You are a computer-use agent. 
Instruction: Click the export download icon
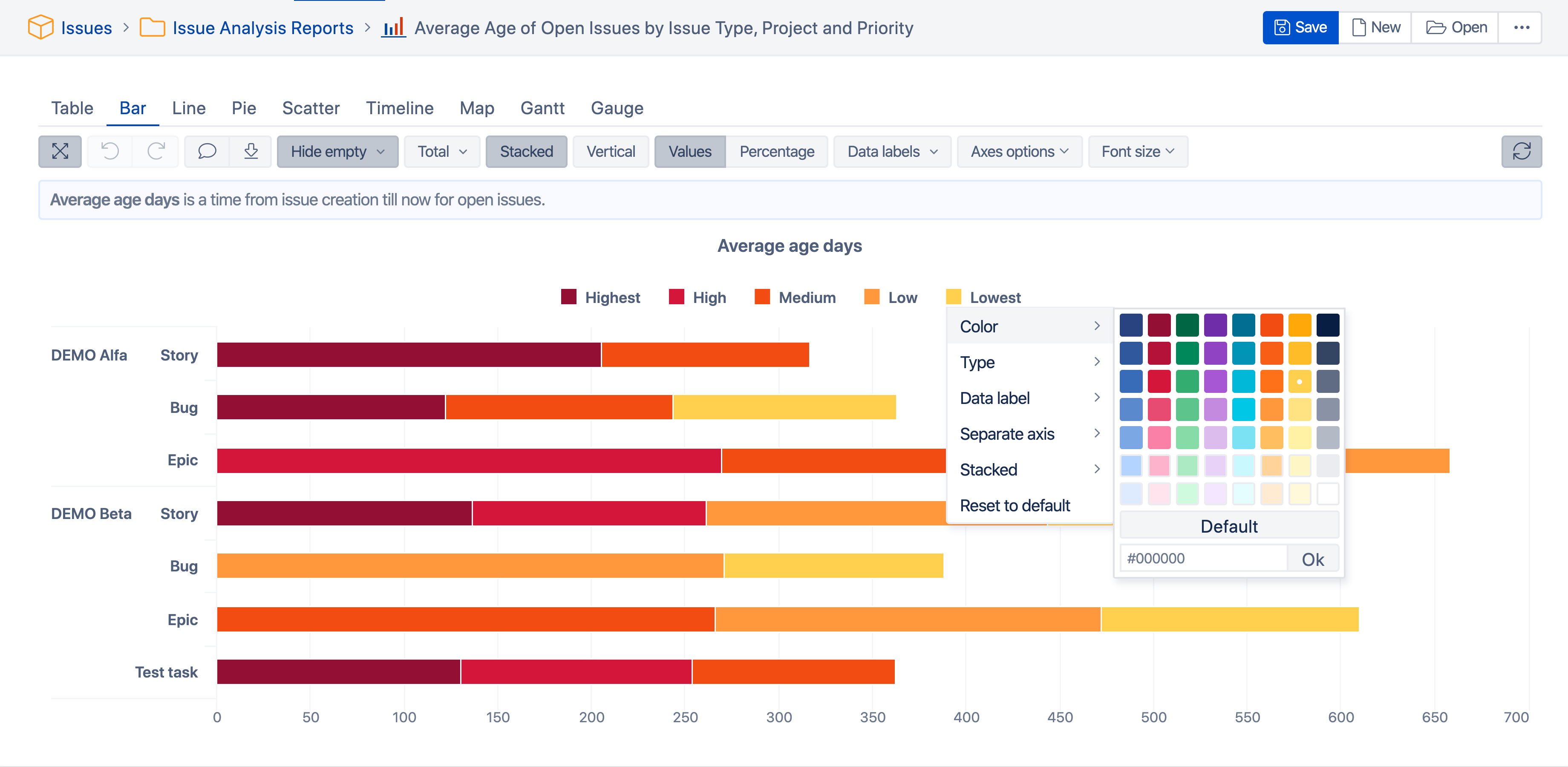point(251,152)
